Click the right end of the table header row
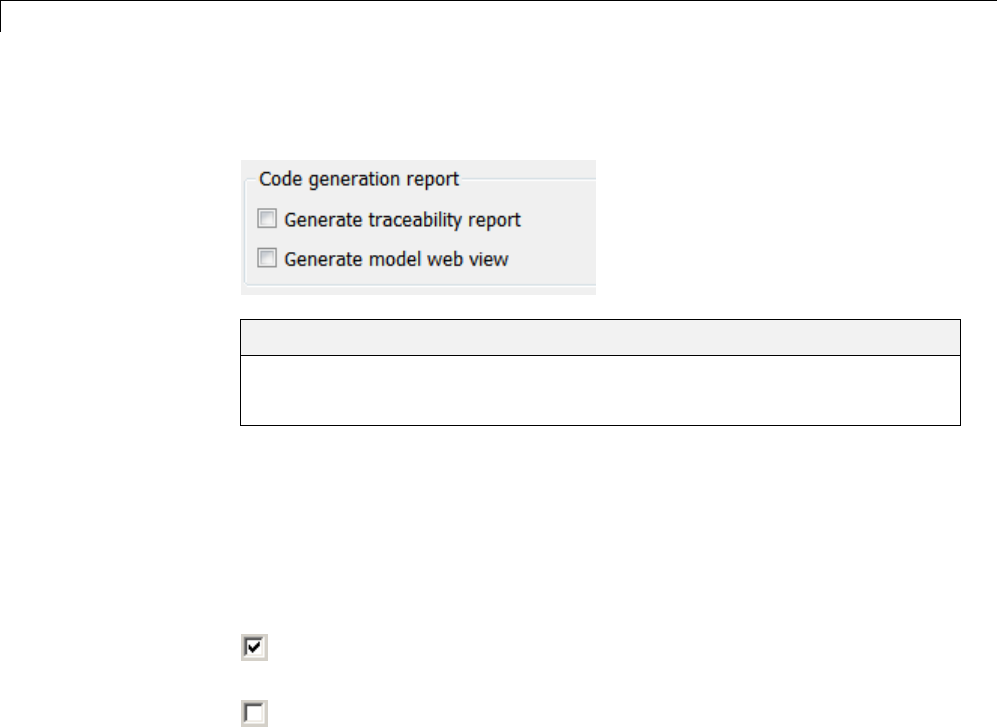 tap(940, 337)
